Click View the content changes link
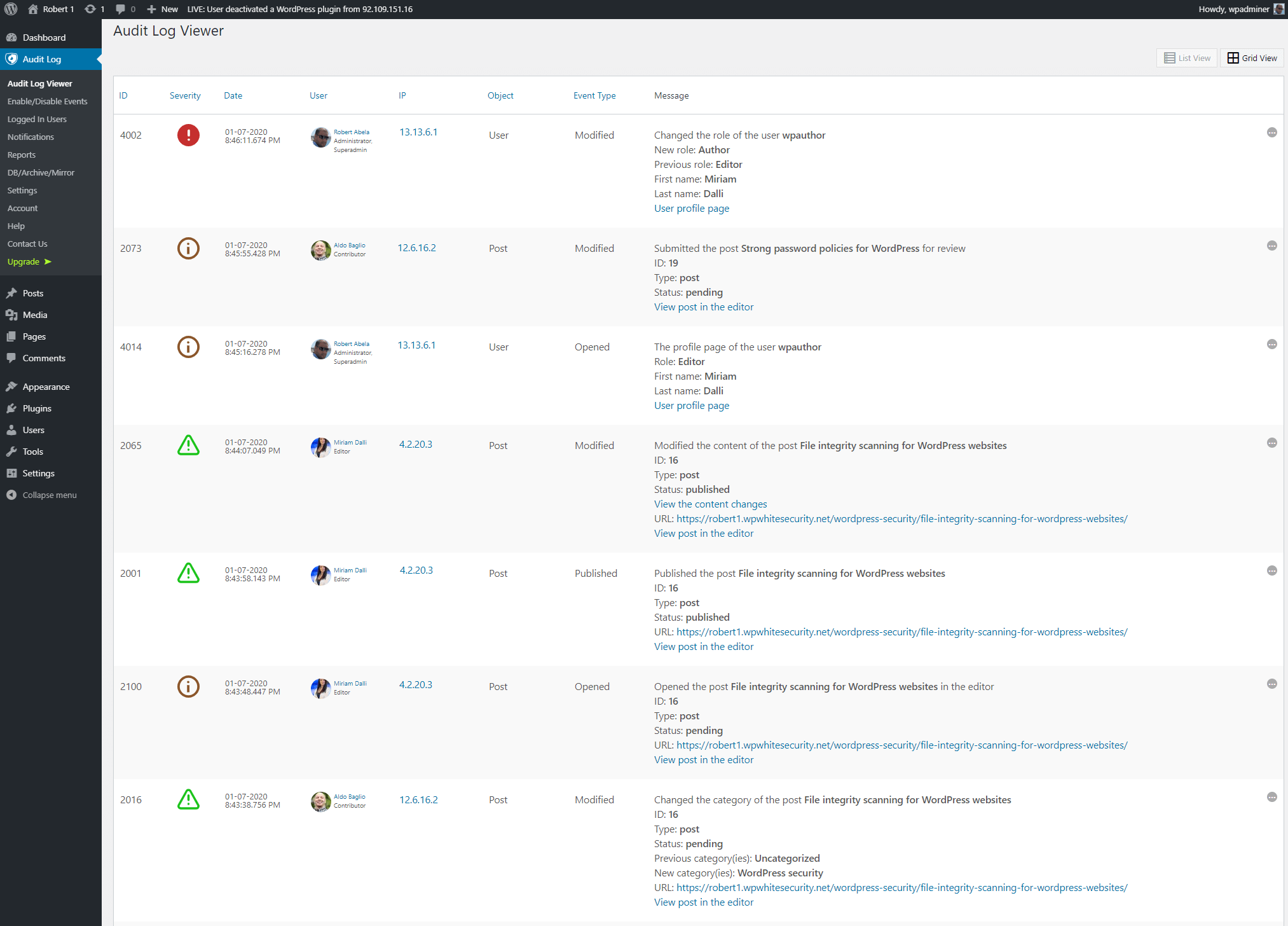Screen dimensions: 1288x926 [710, 504]
